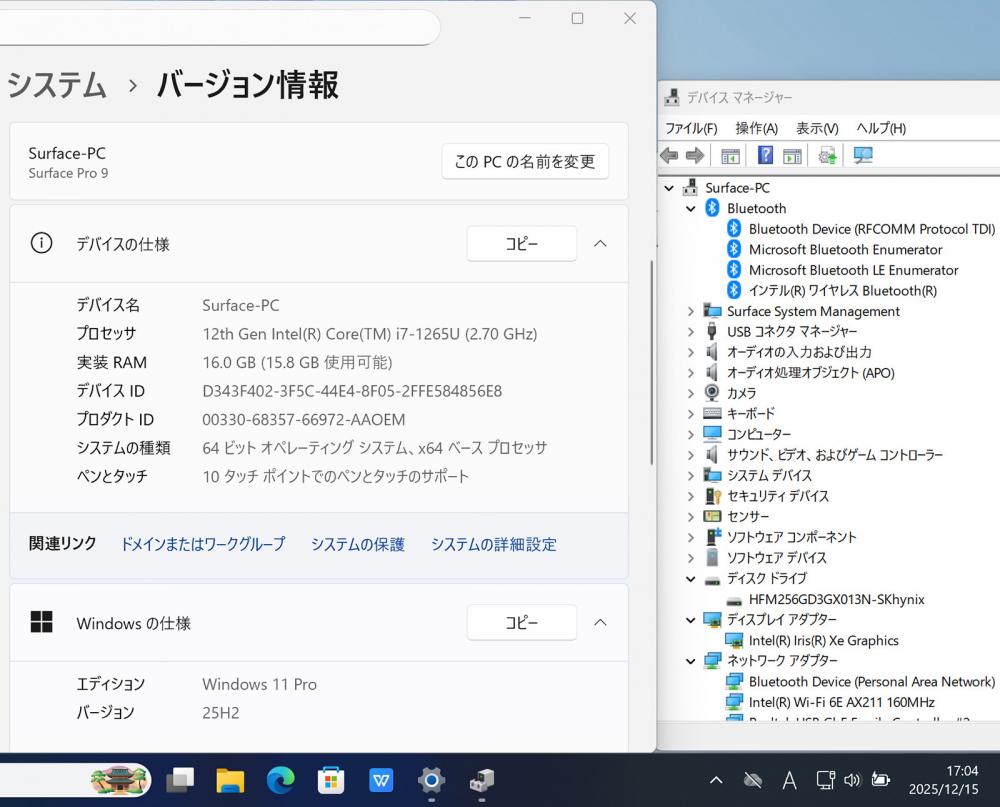Screen dimensions: 1000x807
Task: Expand the カメラ device category
Action: coord(690,393)
